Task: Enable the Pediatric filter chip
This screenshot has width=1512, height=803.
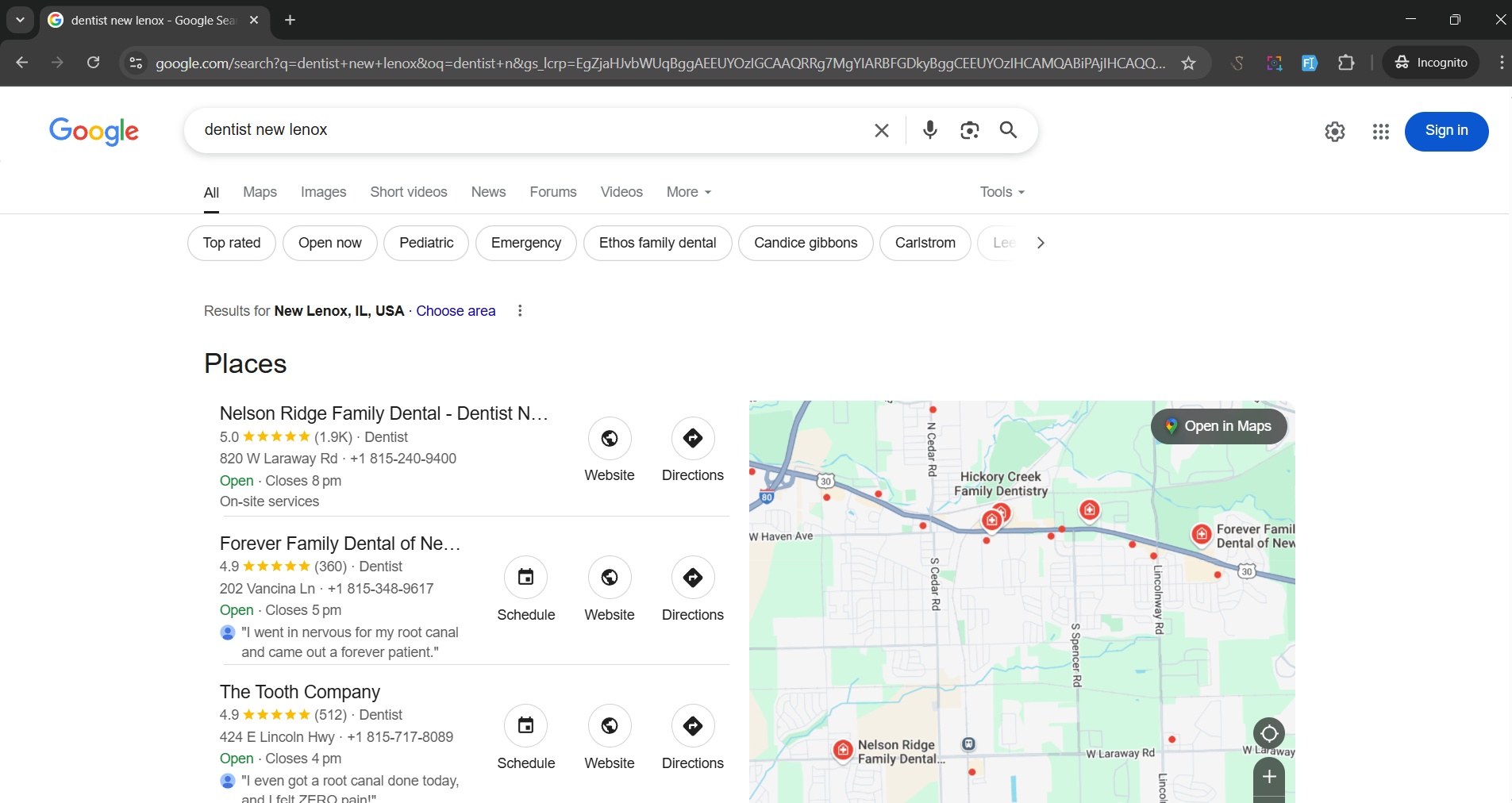Action: pos(426,243)
